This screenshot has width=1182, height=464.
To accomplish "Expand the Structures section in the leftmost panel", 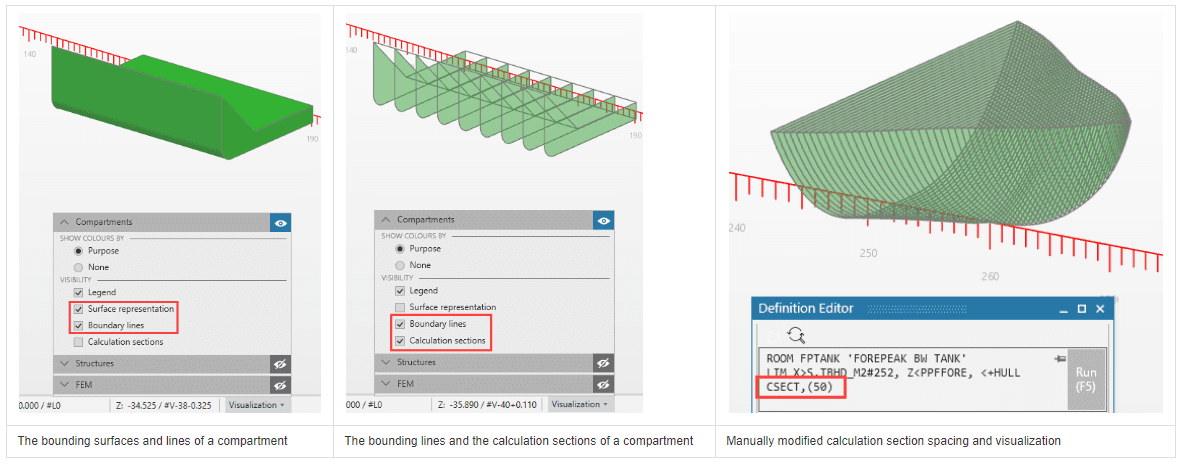I will tap(64, 364).
